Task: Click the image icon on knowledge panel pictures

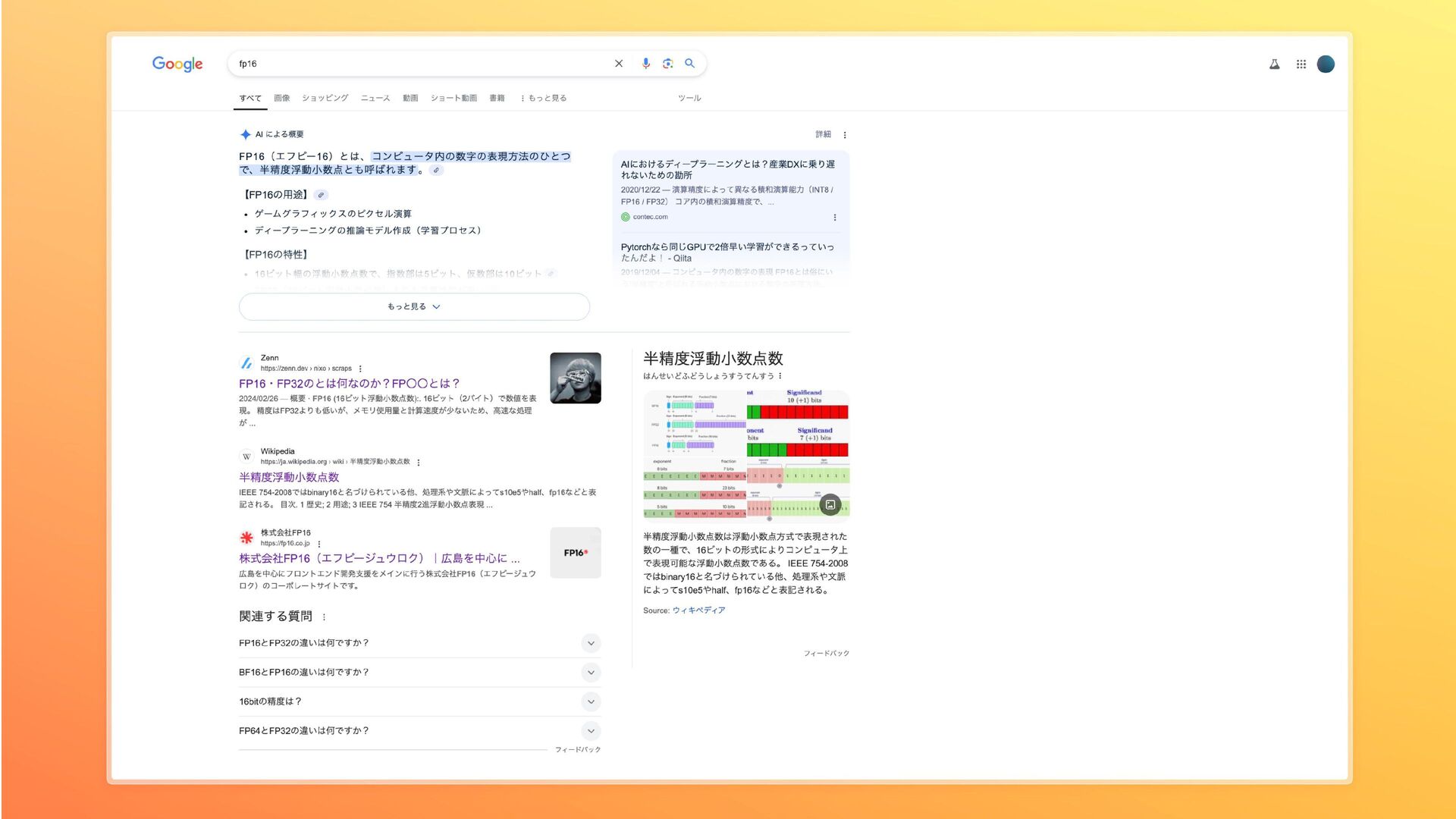Action: point(830,504)
